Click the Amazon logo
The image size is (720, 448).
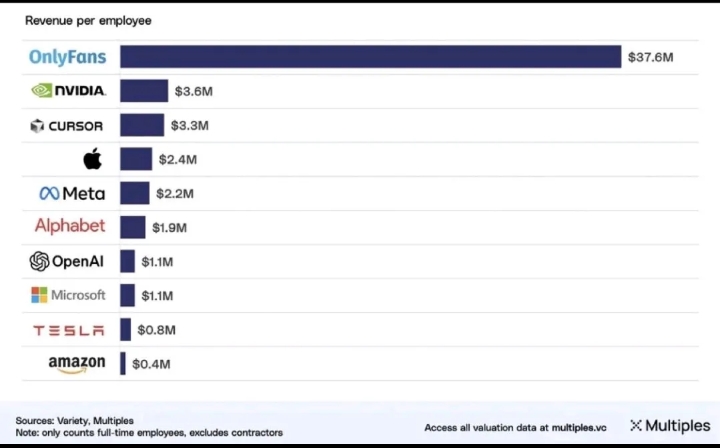pos(76,364)
